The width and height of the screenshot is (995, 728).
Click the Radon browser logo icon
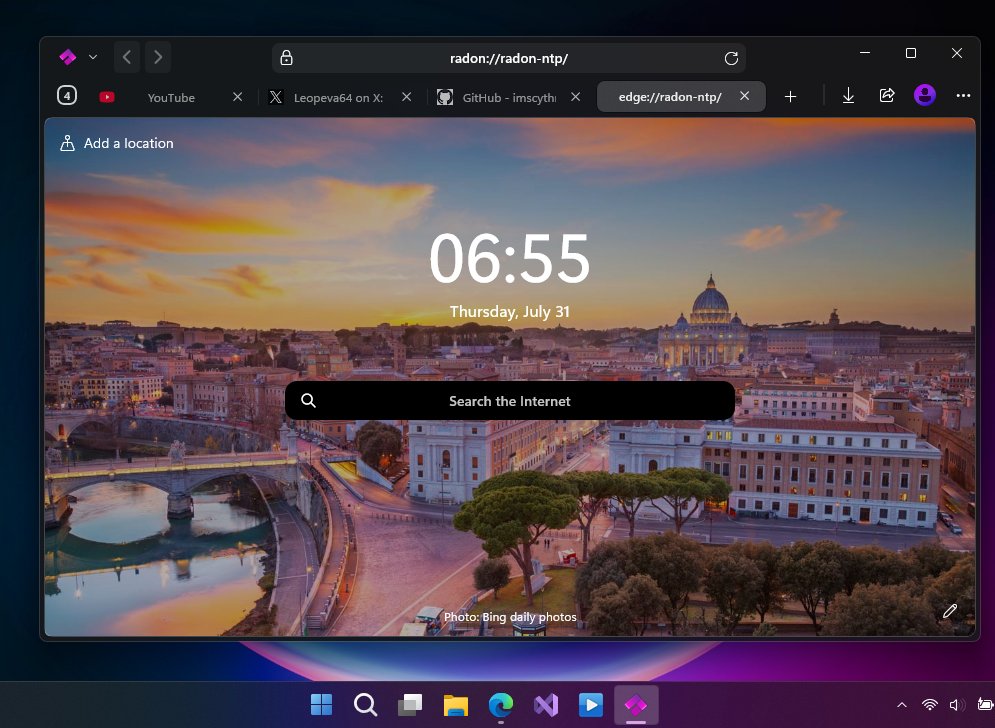tap(68, 57)
